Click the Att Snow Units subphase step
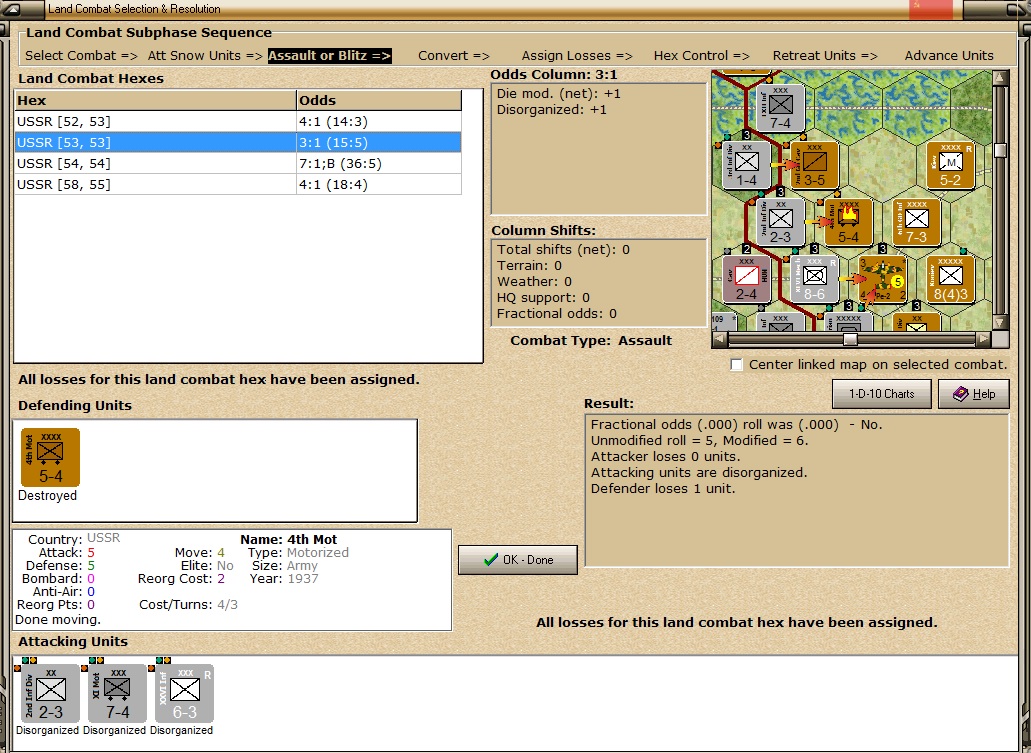 tap(205, 56)
